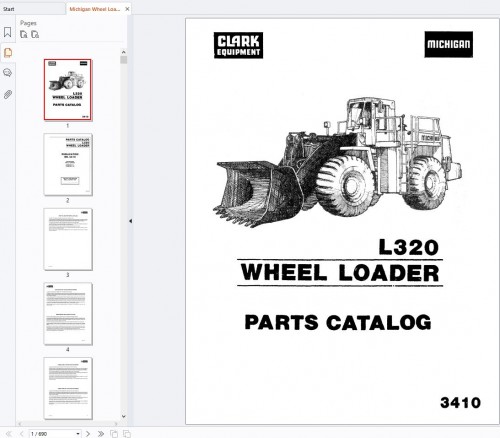Screen dimensions: 500x438
Task: Click the thumbnail panel scroll-up arrow
Action: [x=124, y=52]
